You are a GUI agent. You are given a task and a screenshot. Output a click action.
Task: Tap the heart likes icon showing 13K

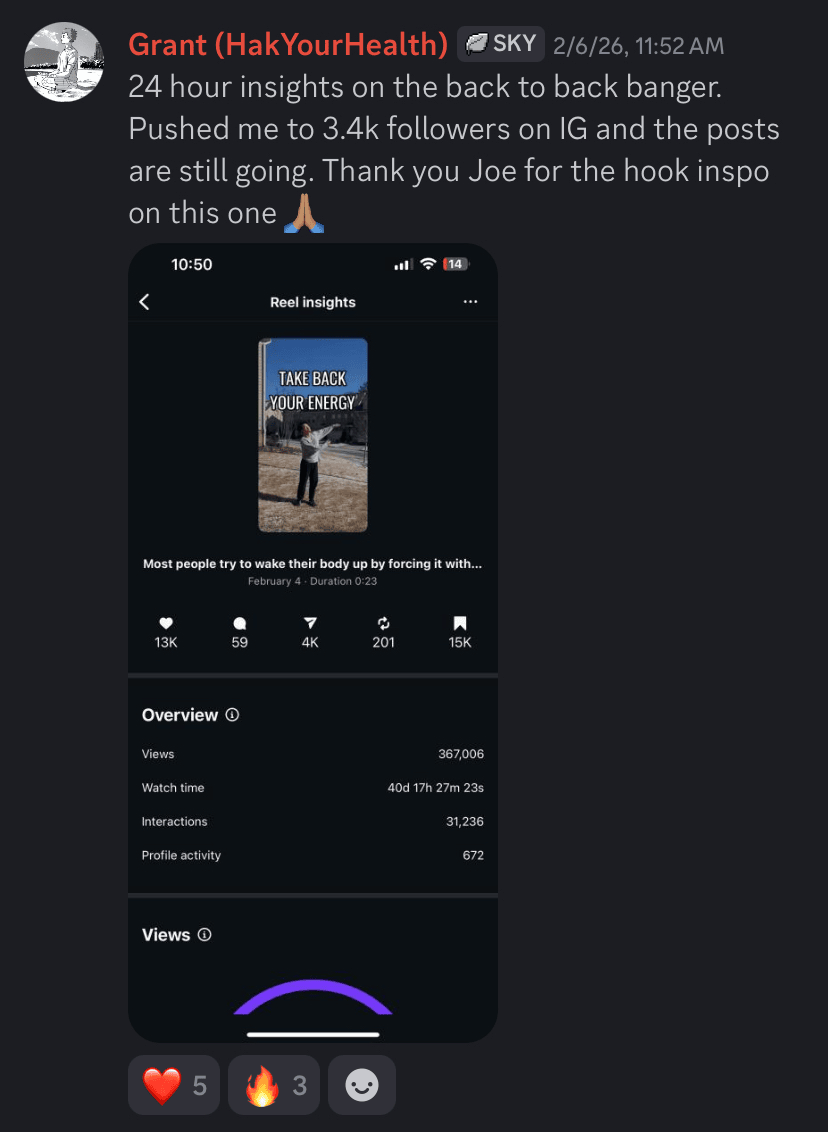[x=166, y=623]
